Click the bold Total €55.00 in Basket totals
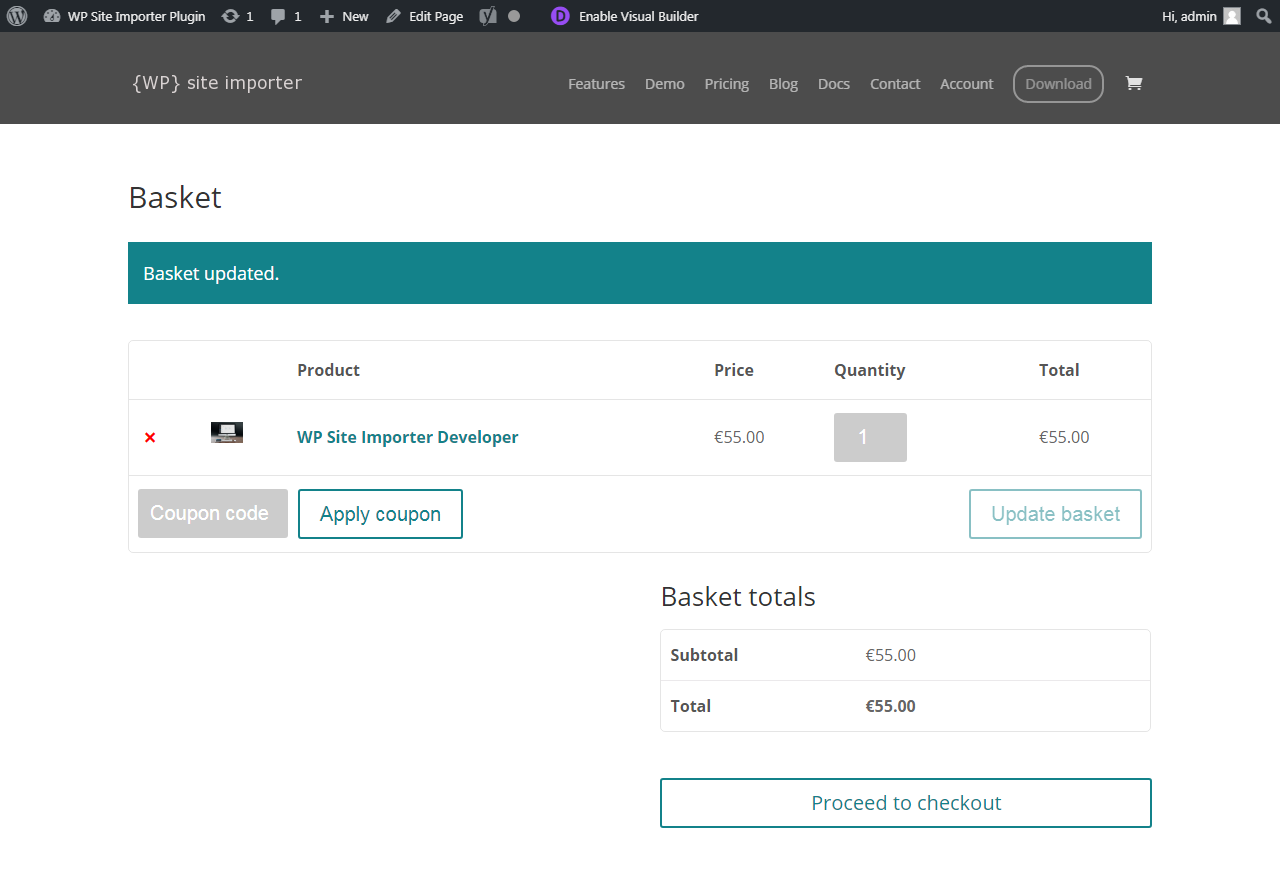The width and height of the screenshot is (1280, 869). [x=890, y=706]
